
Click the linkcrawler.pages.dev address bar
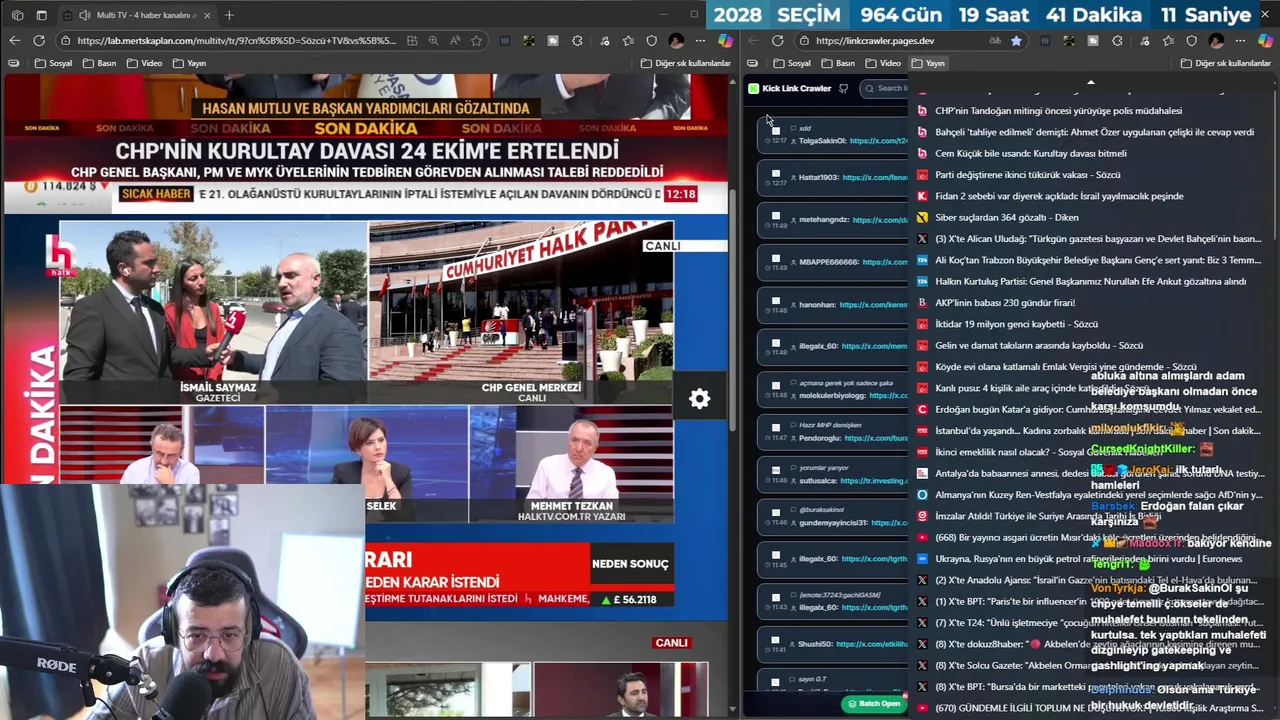point(875,41)
